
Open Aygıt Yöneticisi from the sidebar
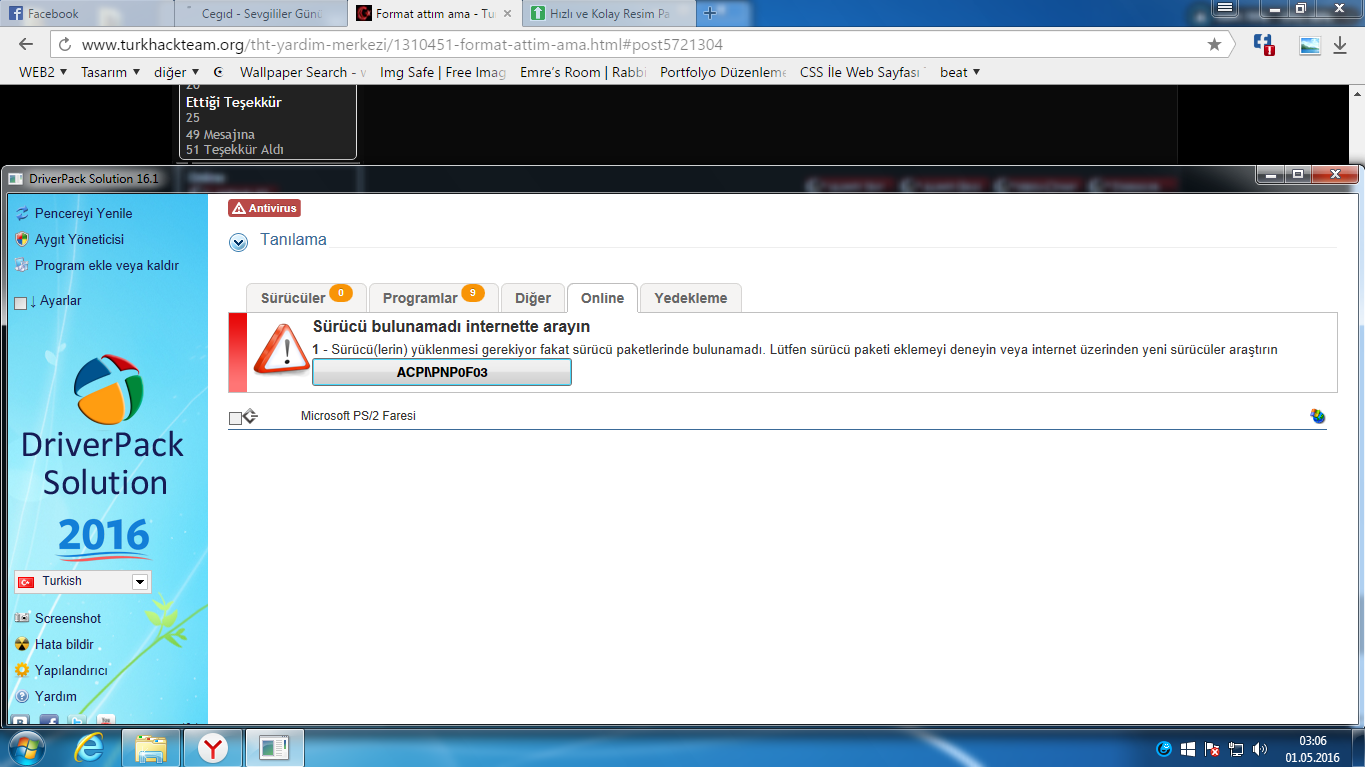79,239
